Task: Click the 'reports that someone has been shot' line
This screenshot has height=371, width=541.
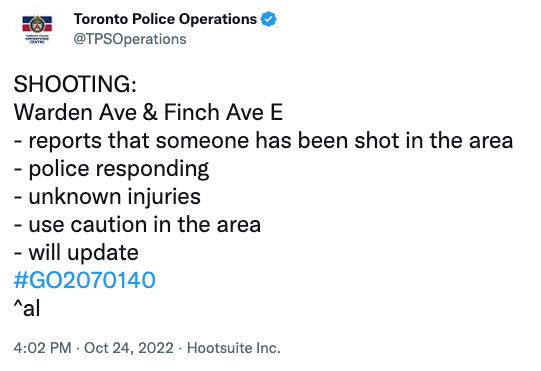Action: [263, 140]
